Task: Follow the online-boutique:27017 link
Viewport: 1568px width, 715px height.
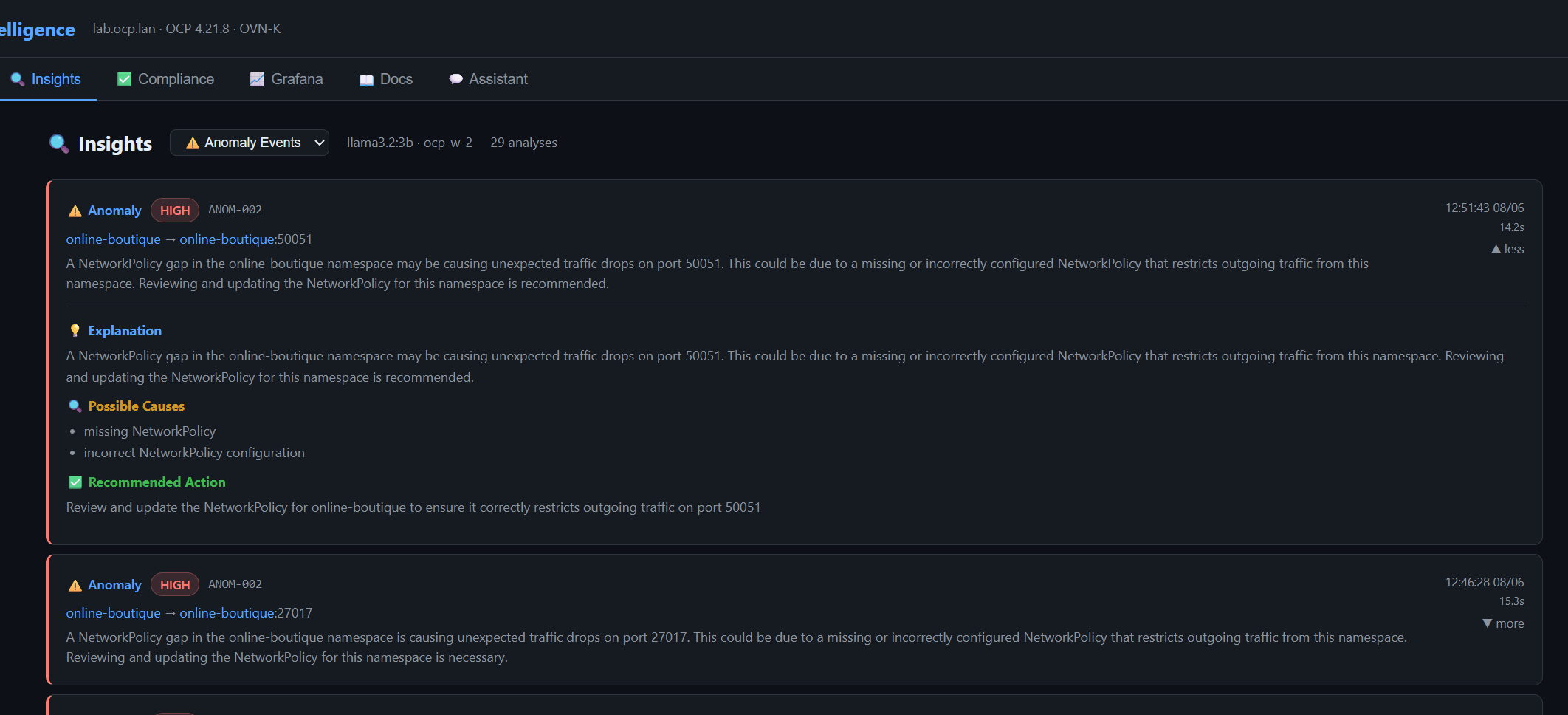Action: pyautogui.click(x=246, y=613)
